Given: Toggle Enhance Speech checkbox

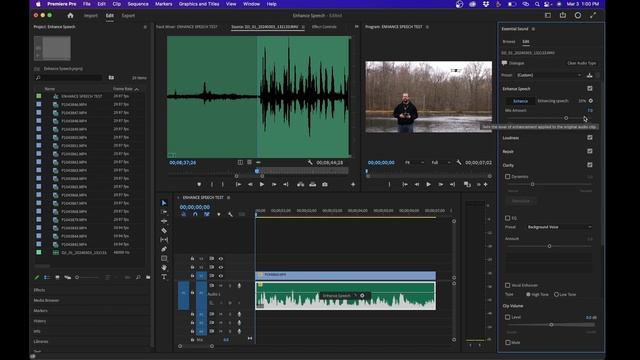Looking at the screenshot, I should [x=590, y=89].
